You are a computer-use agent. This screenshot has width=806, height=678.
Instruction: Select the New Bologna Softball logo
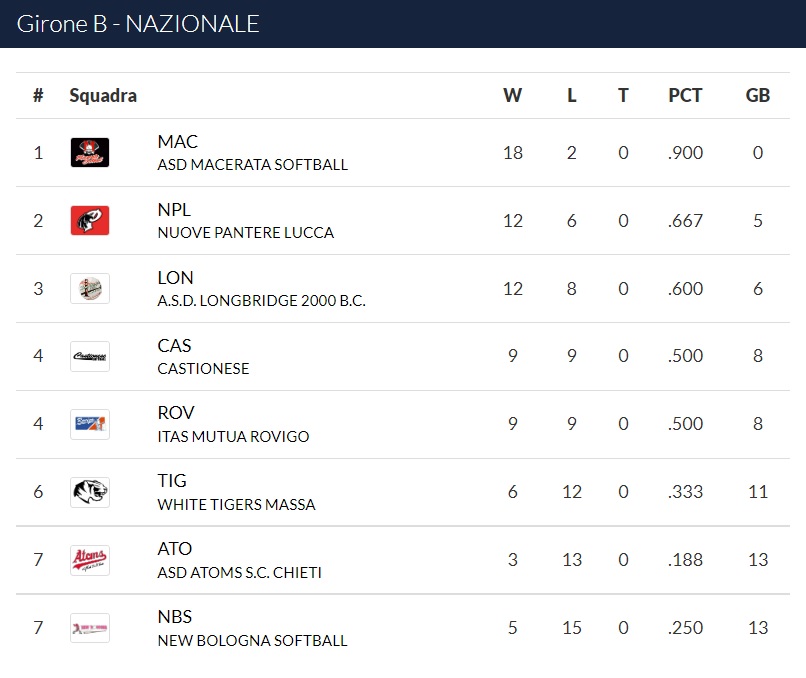click(90, 628)
